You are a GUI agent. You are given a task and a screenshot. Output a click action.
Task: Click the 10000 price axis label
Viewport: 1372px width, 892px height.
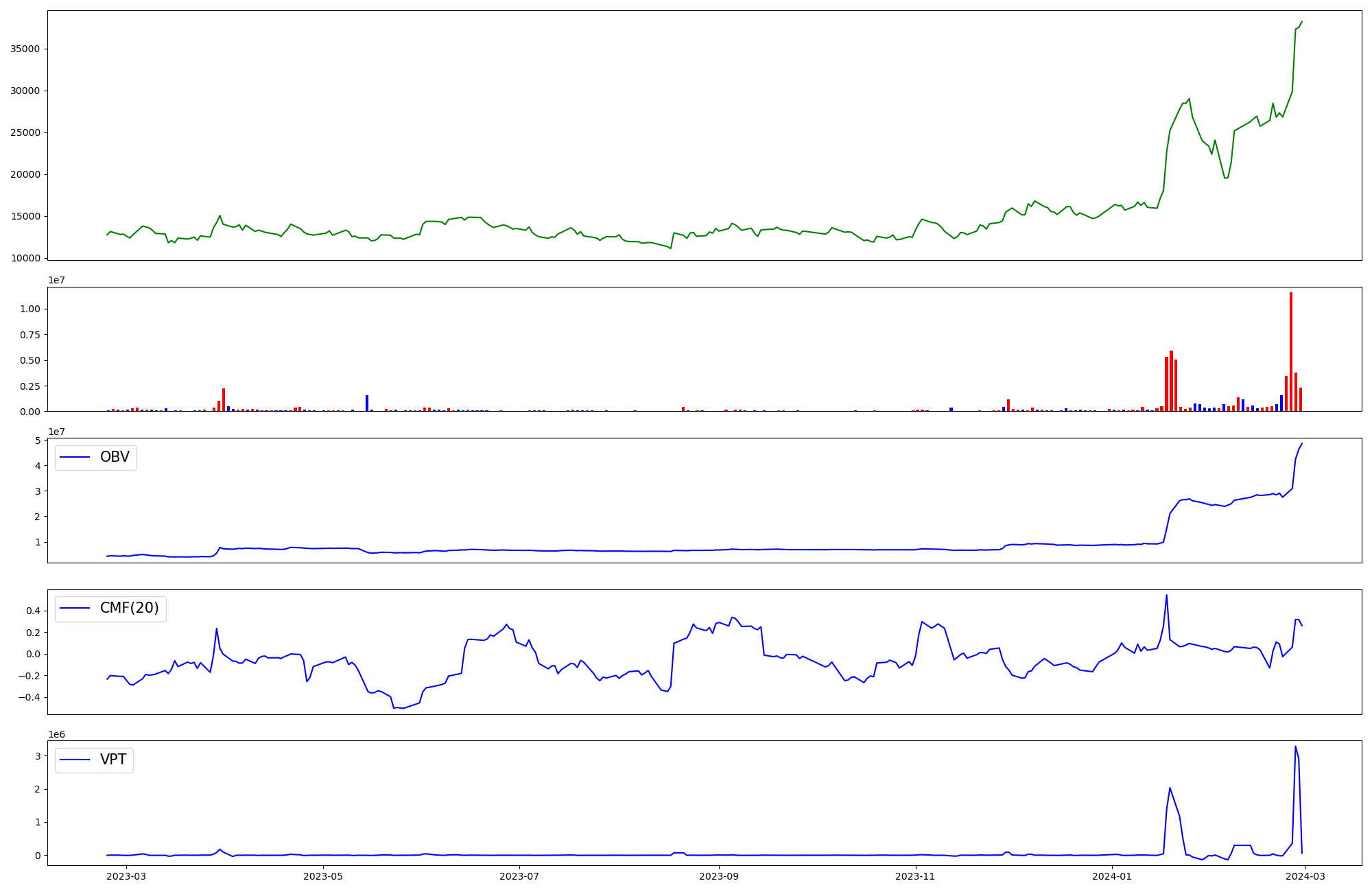click(25, 259)
